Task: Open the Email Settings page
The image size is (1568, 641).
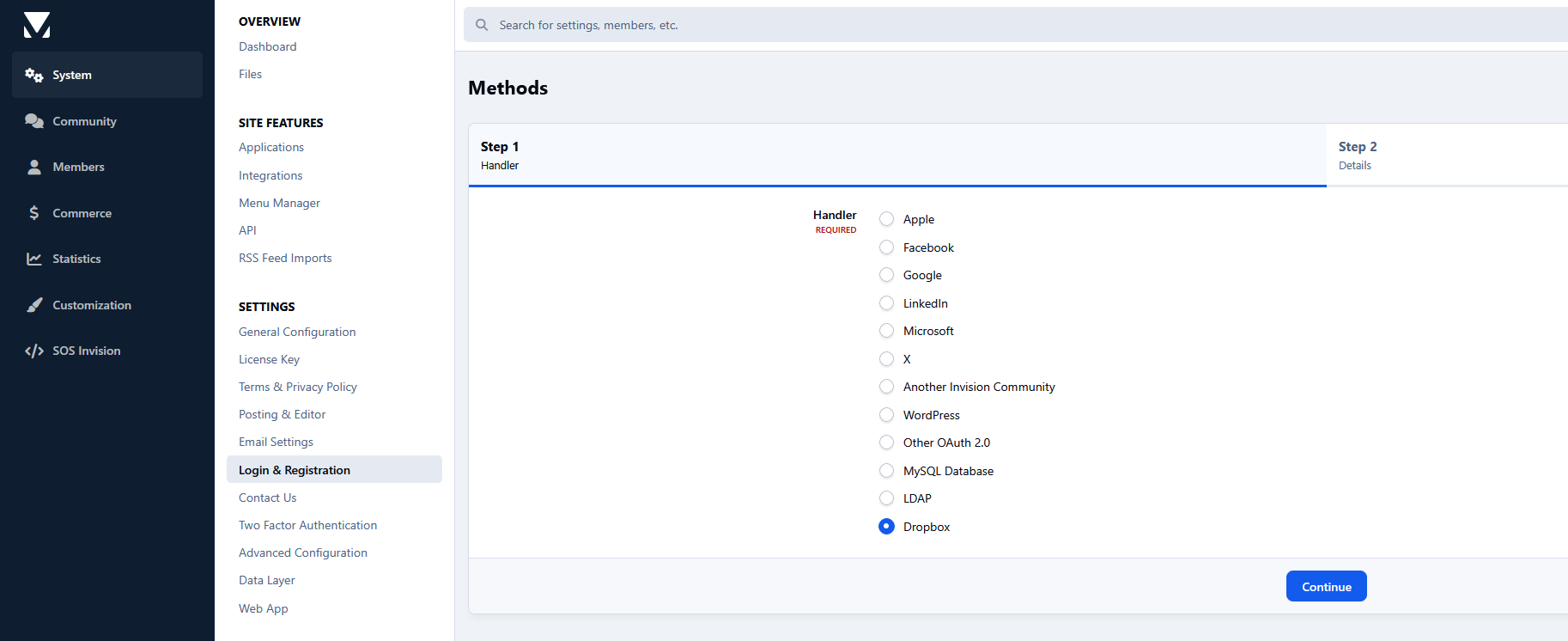Action: pyautogui.click(x=276, y=442)
